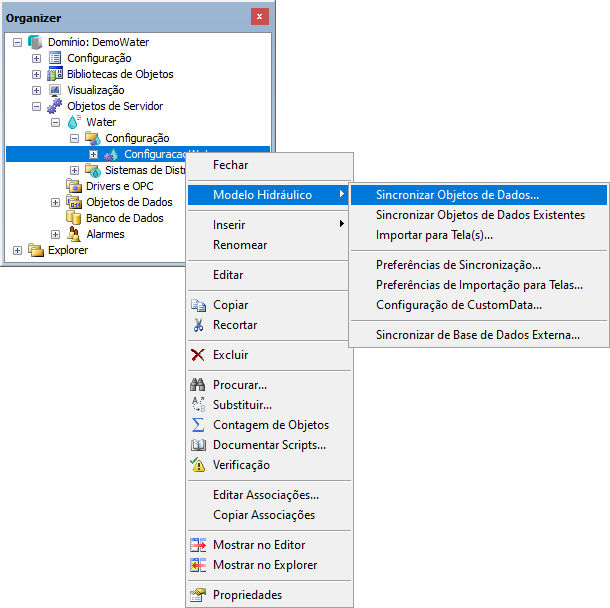Expand the Bibliotecas de Objetos node
This screenshot has width=610, height=608.
click(36, 74)
